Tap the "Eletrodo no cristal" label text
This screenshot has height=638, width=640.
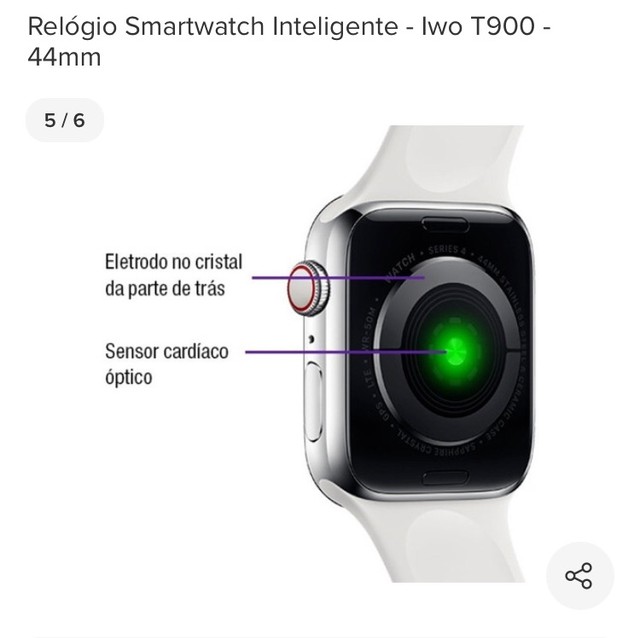tap(174, 262)
